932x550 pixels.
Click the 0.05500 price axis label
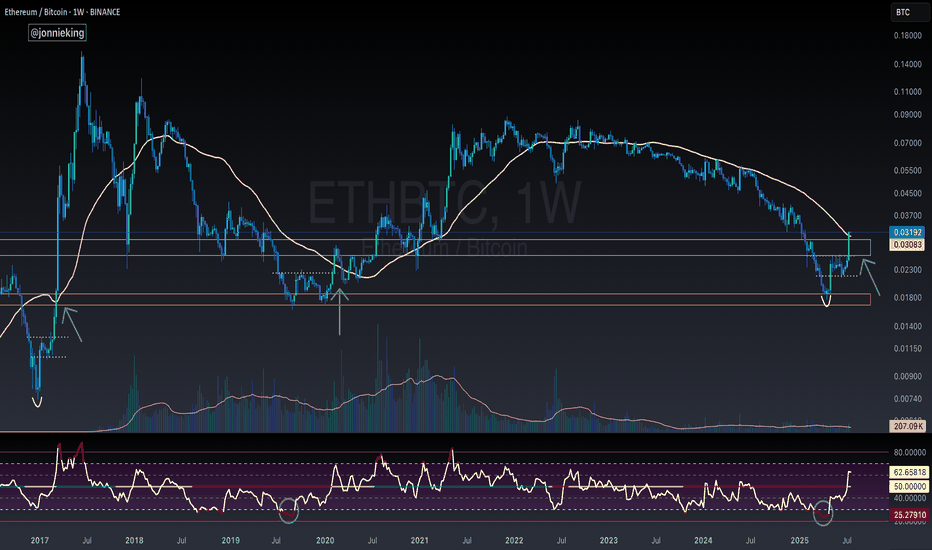coord(908,170)
